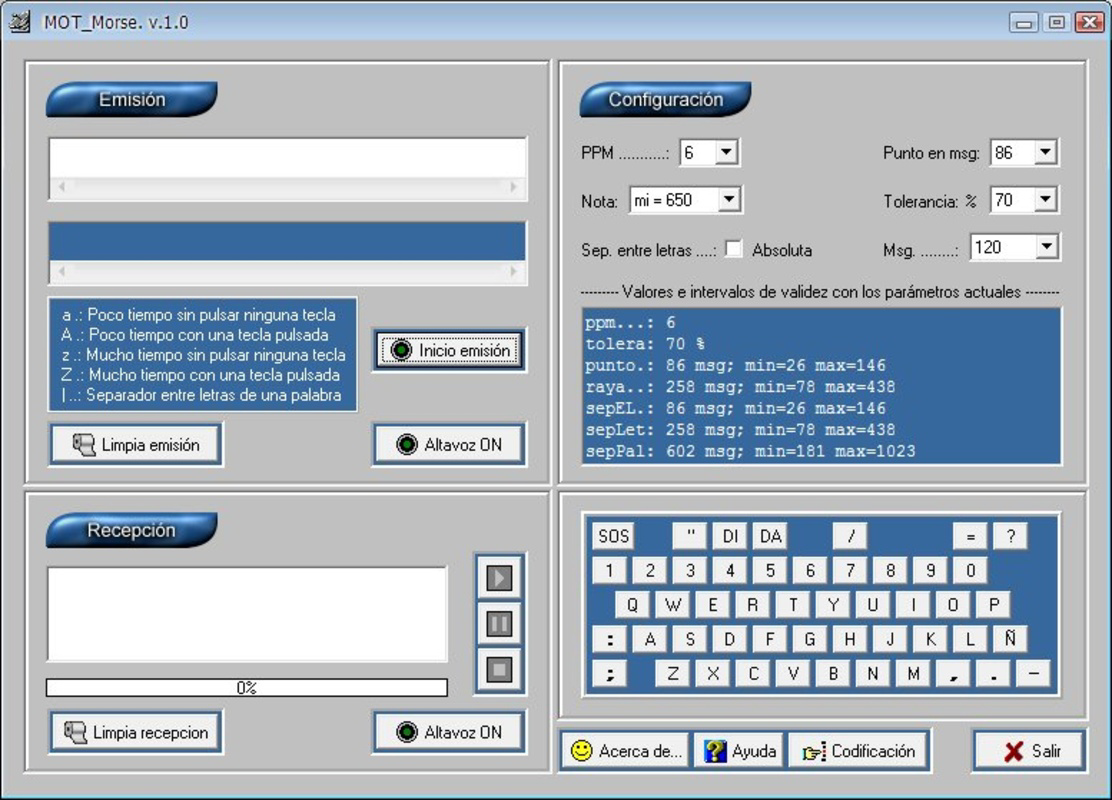Click the K letter key

[930, 639]
